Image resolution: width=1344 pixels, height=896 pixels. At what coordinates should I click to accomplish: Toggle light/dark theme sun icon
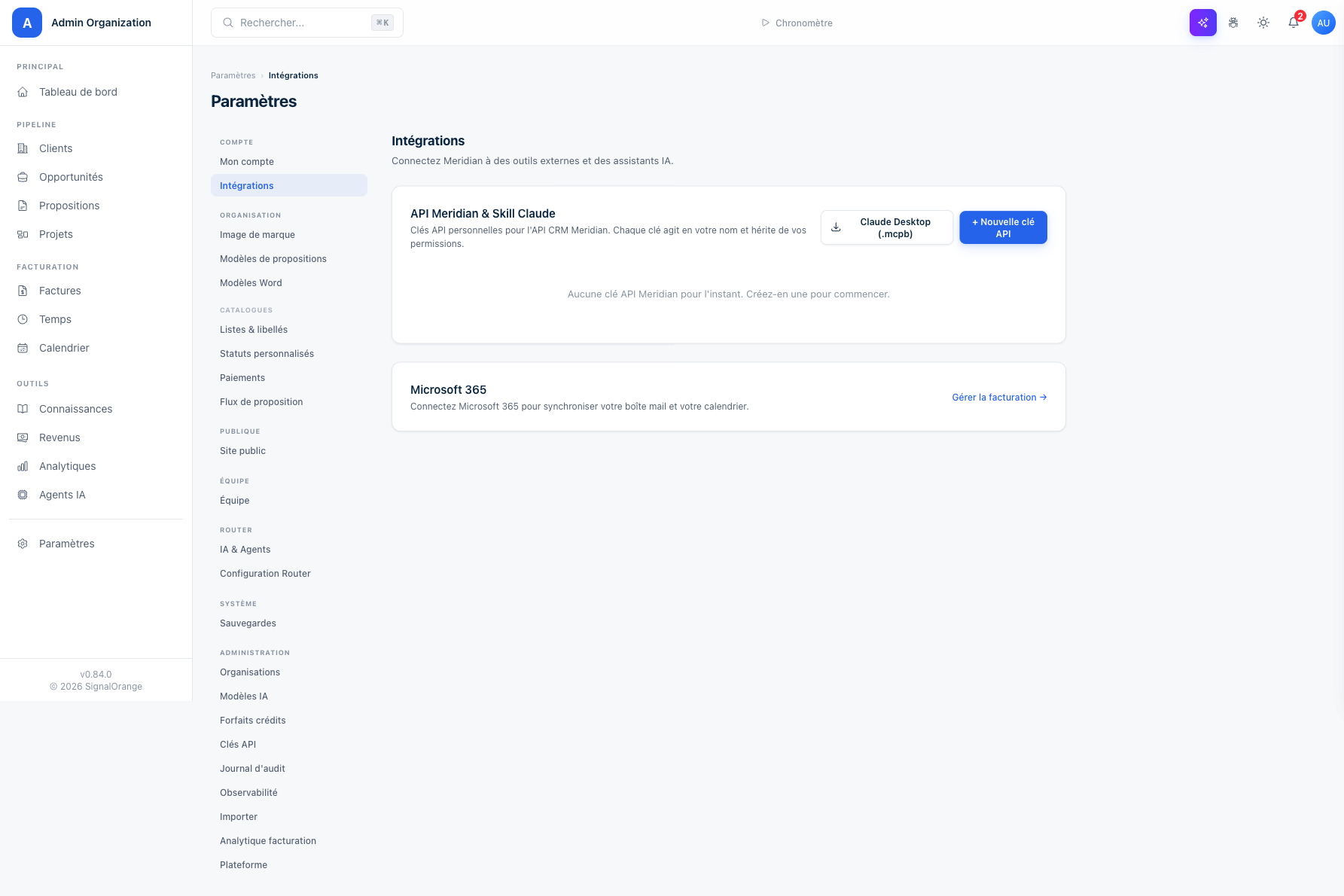coord(1263,23)
